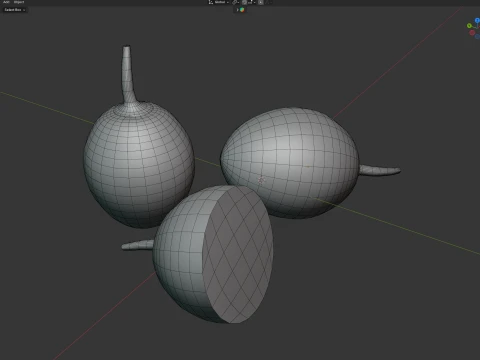The image size is (480, 360).
Task: Toggle the snap magnet icon
Action: [244, 2]
